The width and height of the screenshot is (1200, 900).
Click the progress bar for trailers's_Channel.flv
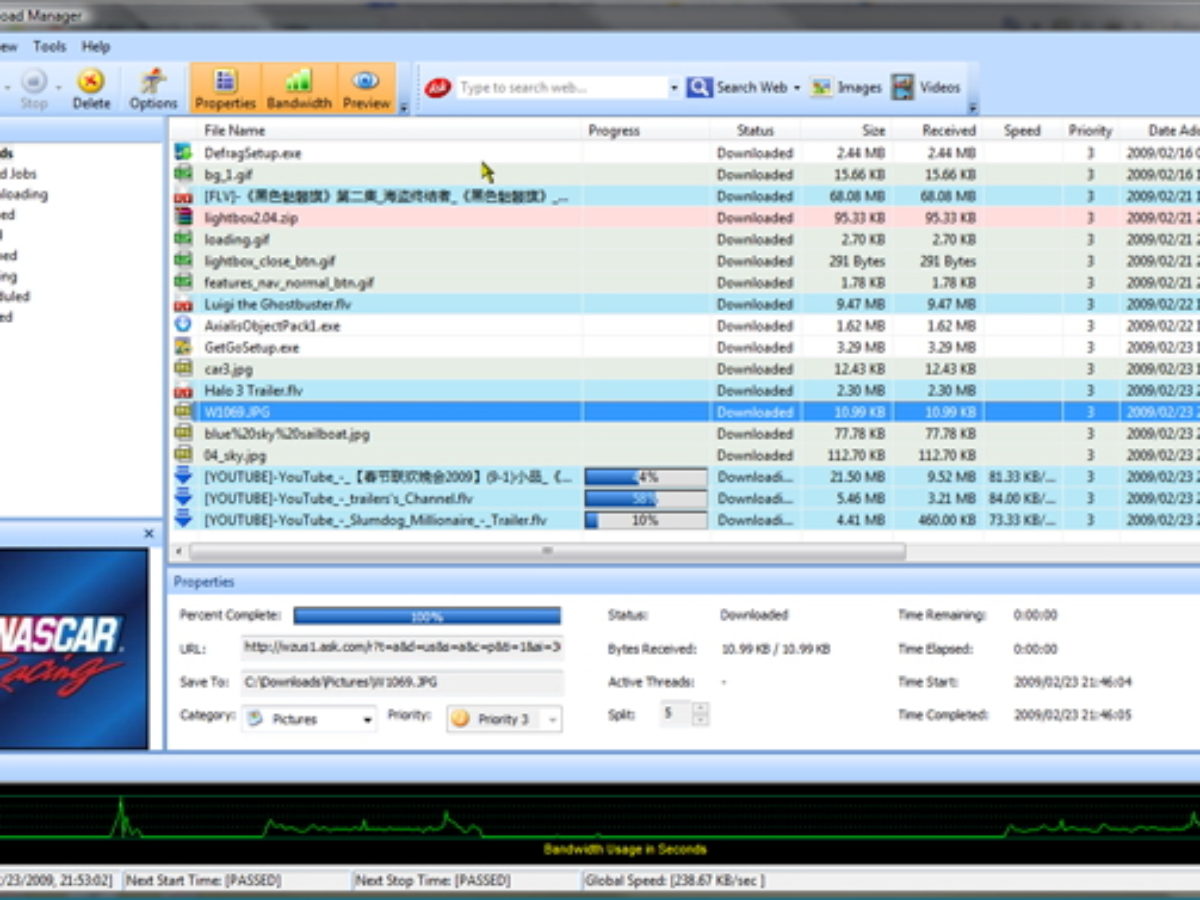point(646,498)
